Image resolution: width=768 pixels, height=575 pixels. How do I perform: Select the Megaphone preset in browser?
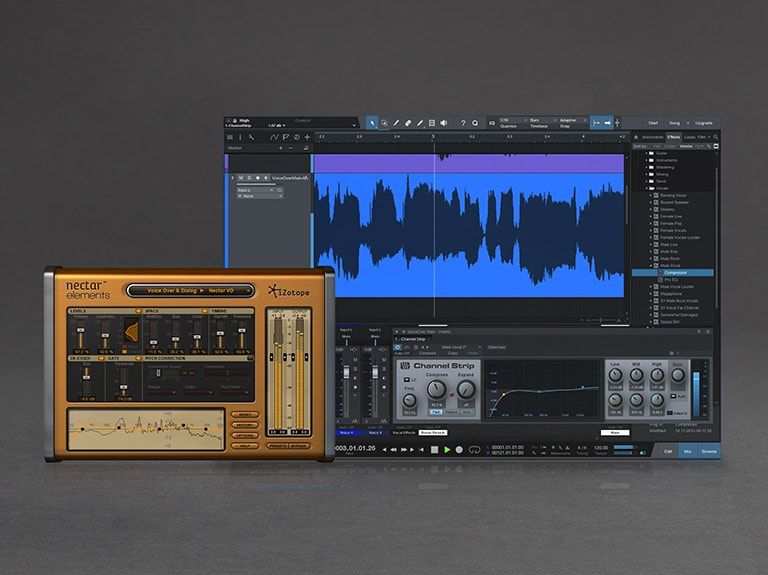point(671,293)
